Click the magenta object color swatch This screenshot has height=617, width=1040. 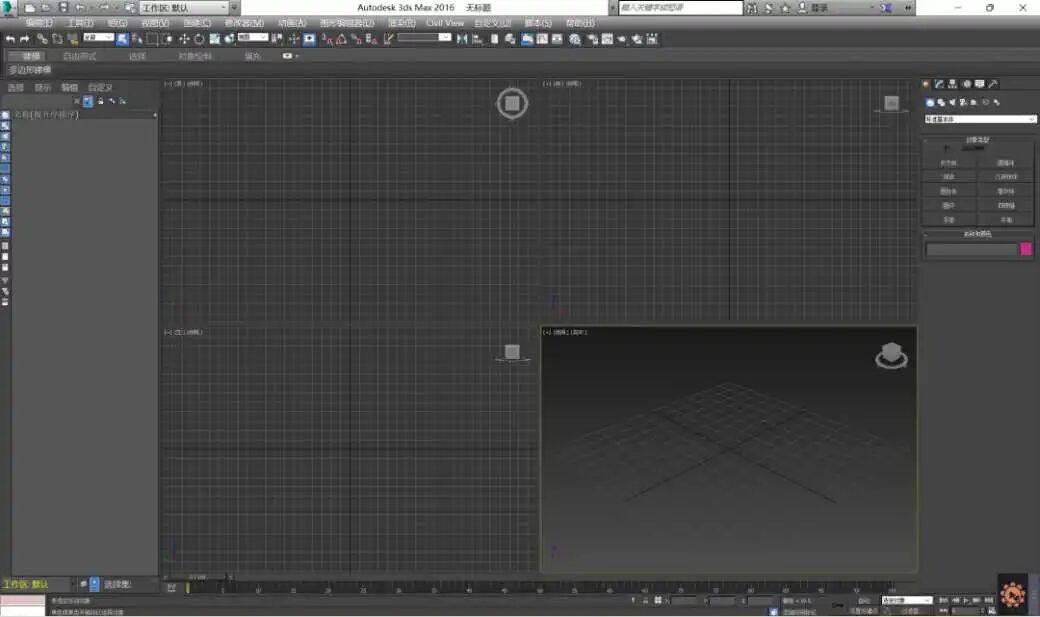pos(1026,249)
